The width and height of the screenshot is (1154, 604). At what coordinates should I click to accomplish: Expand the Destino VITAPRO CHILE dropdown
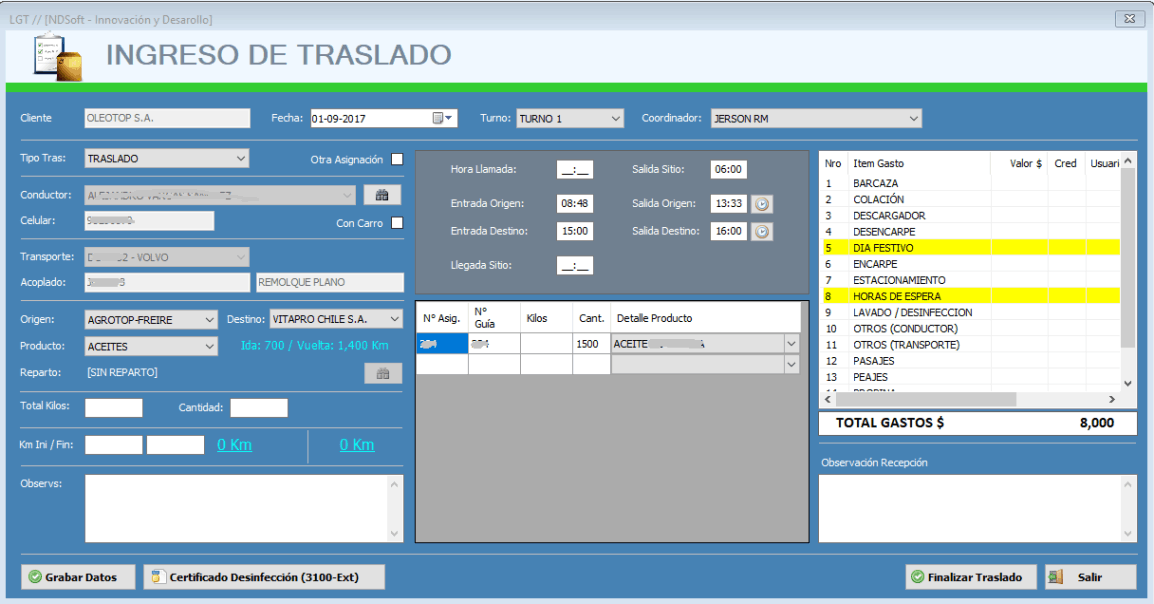pyautogui.click(x=394, y=319)
